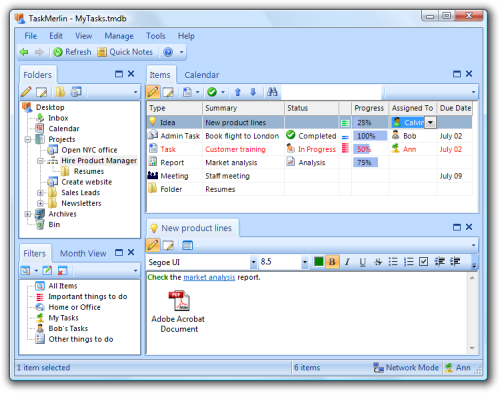Image resolution: width=500 pixels, height=393 pixels.
Task: Open Quick Notes from toolbar
Action: point(125,52)
